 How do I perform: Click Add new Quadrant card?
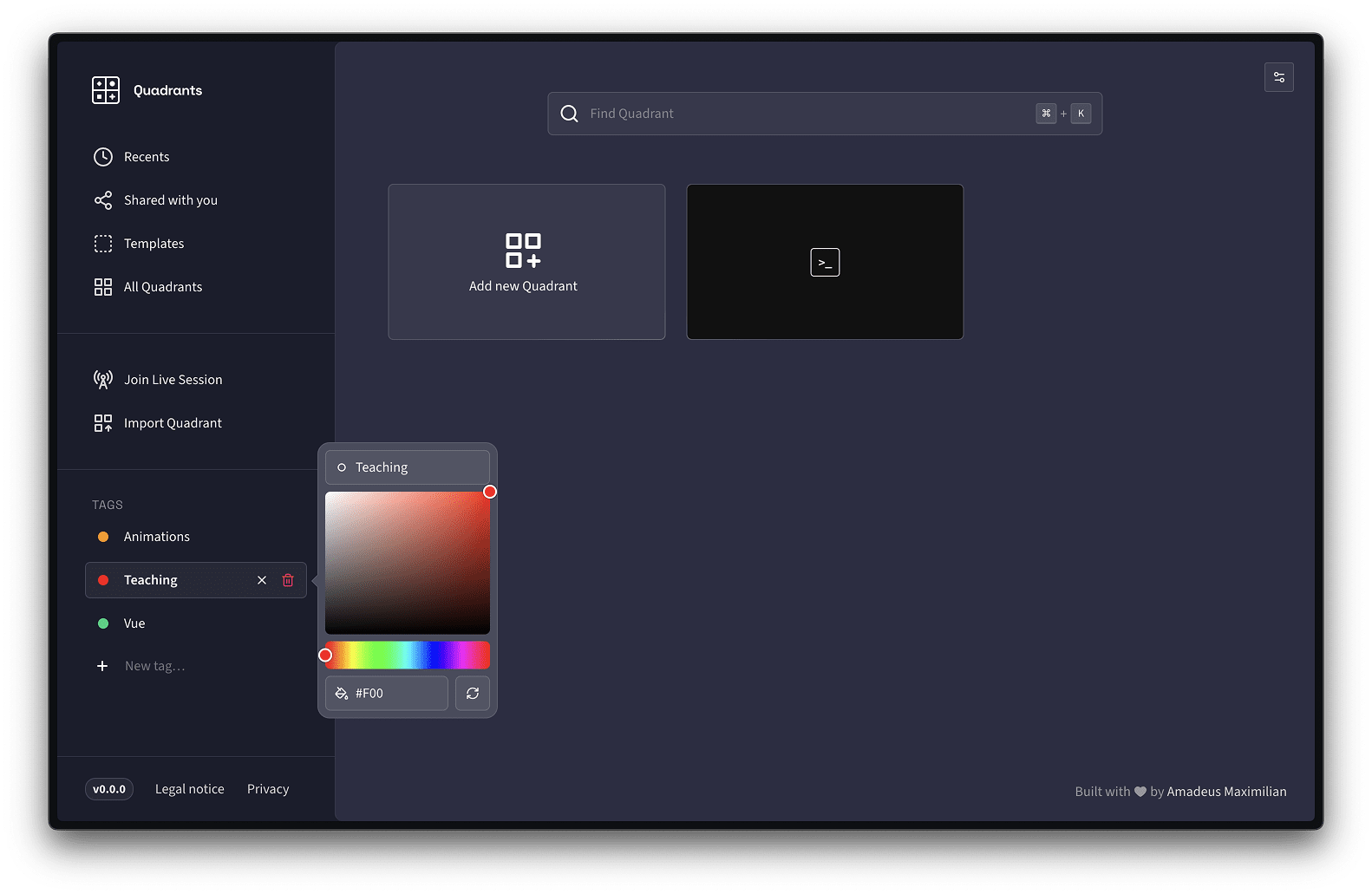526,262
